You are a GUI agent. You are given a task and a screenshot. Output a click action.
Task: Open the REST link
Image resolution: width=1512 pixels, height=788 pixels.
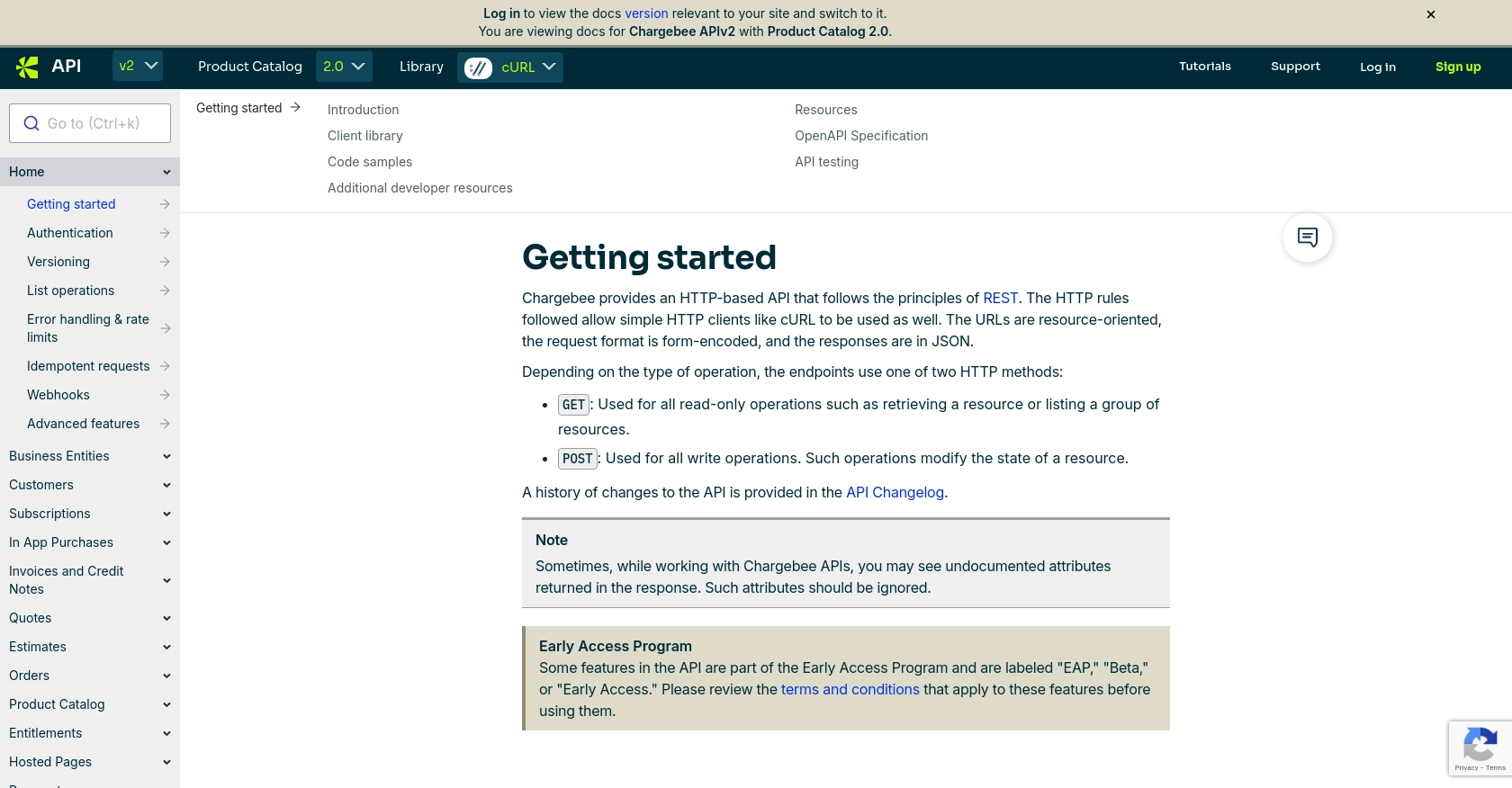coord(1001,298)
